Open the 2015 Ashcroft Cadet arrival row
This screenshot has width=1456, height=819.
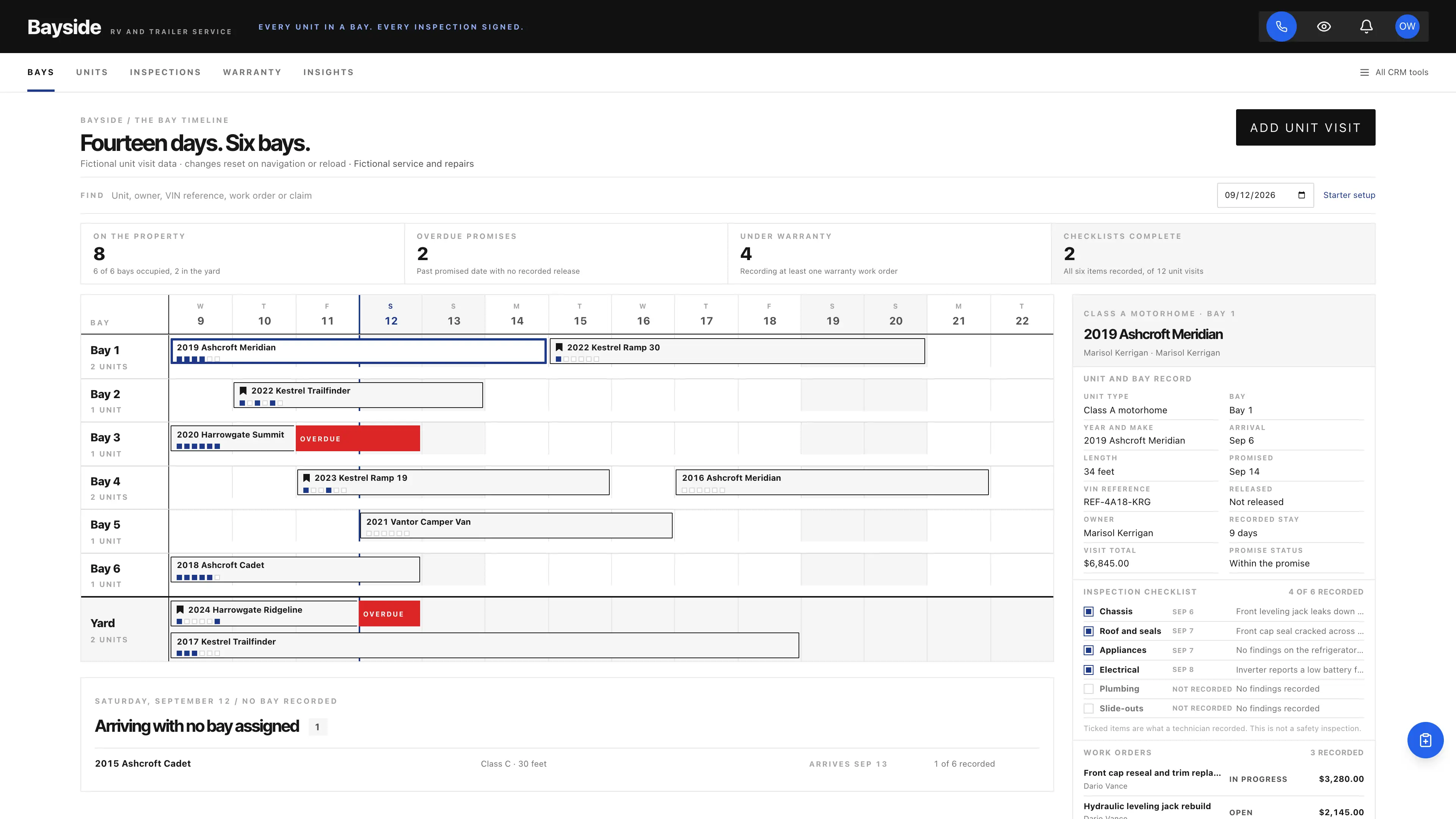coord(567,764)
